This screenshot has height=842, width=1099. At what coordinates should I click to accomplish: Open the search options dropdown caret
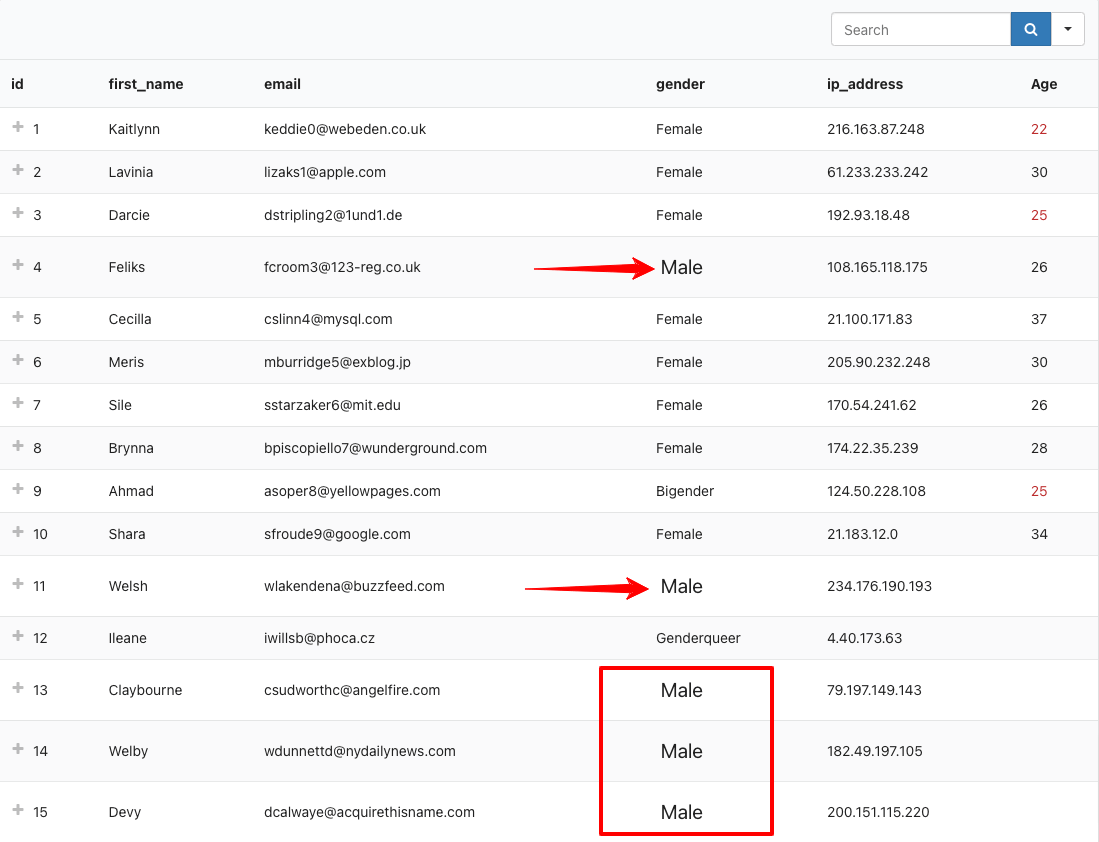(1068, 30)
